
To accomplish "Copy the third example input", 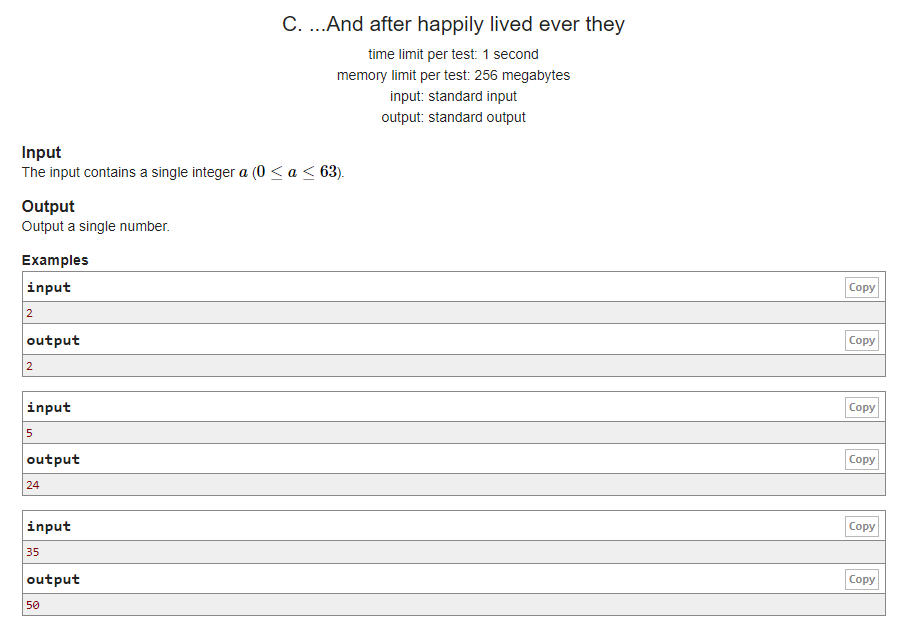I will [861, 526].
